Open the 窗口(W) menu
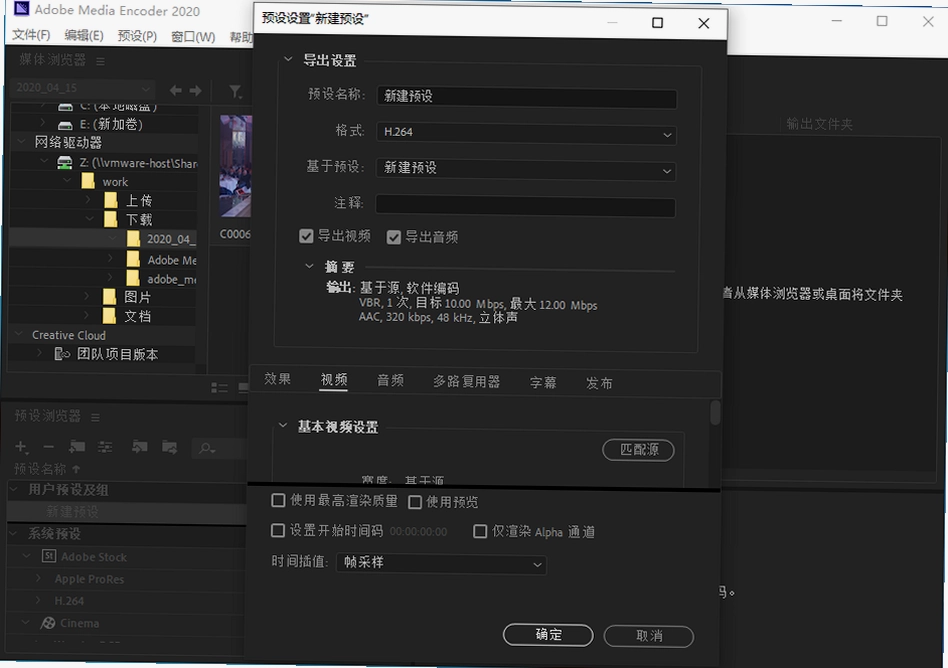Image resolution: width=948 pixels, height=668 pixels. coord(193,36)
